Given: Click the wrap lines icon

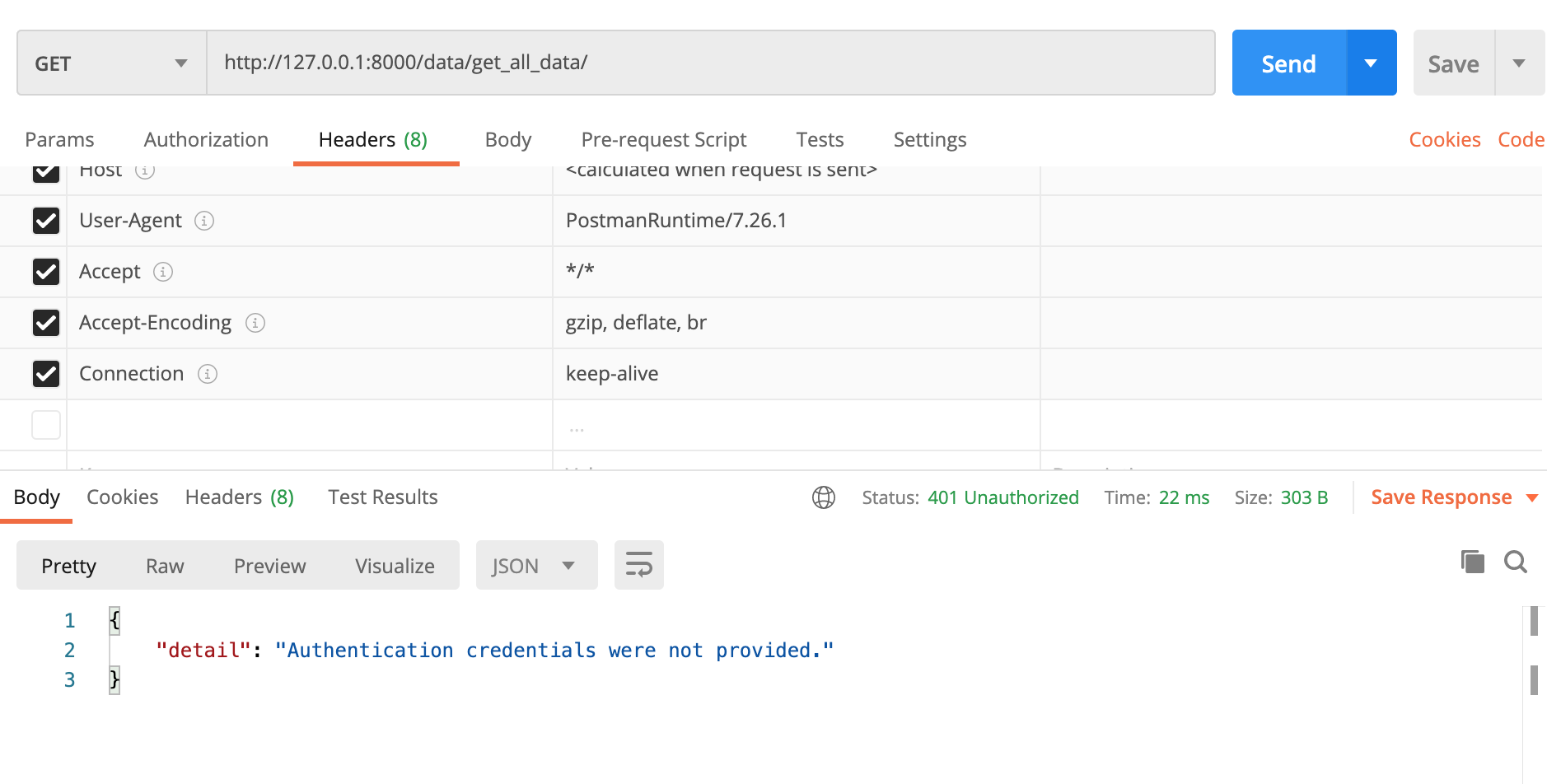Looking at the screenshot, I should click(638, 565).
